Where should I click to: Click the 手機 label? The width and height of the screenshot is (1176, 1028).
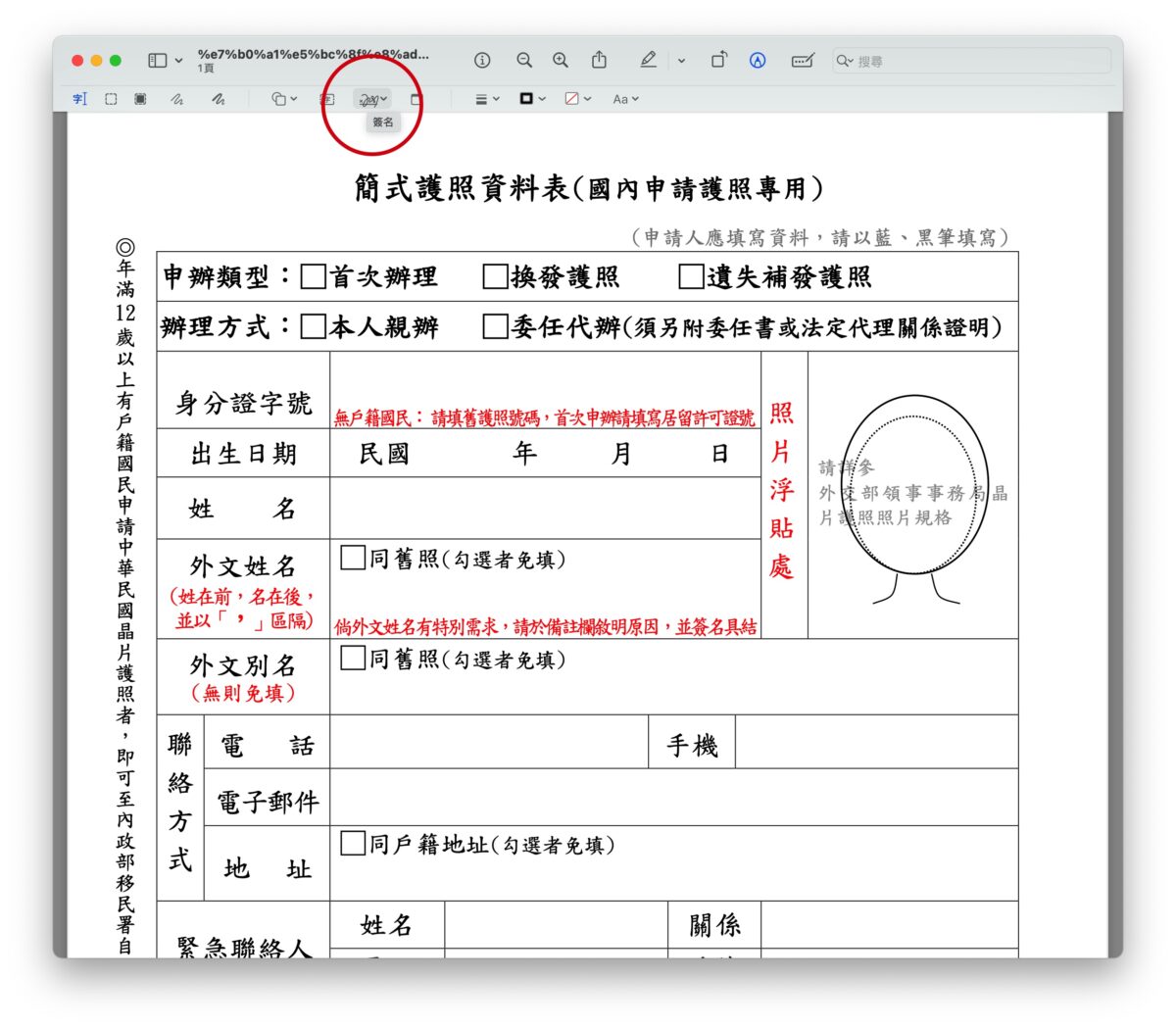tap(692, 746)
